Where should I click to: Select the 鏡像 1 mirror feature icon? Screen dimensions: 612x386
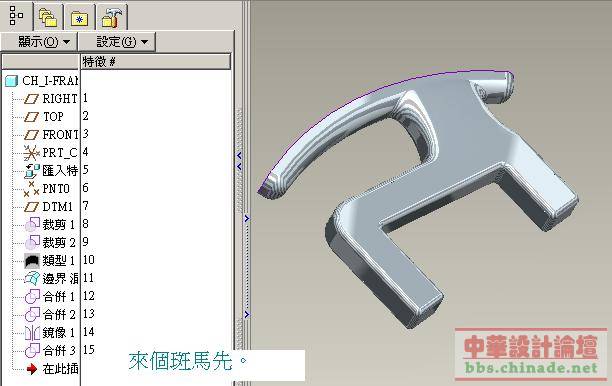point(32,333)
